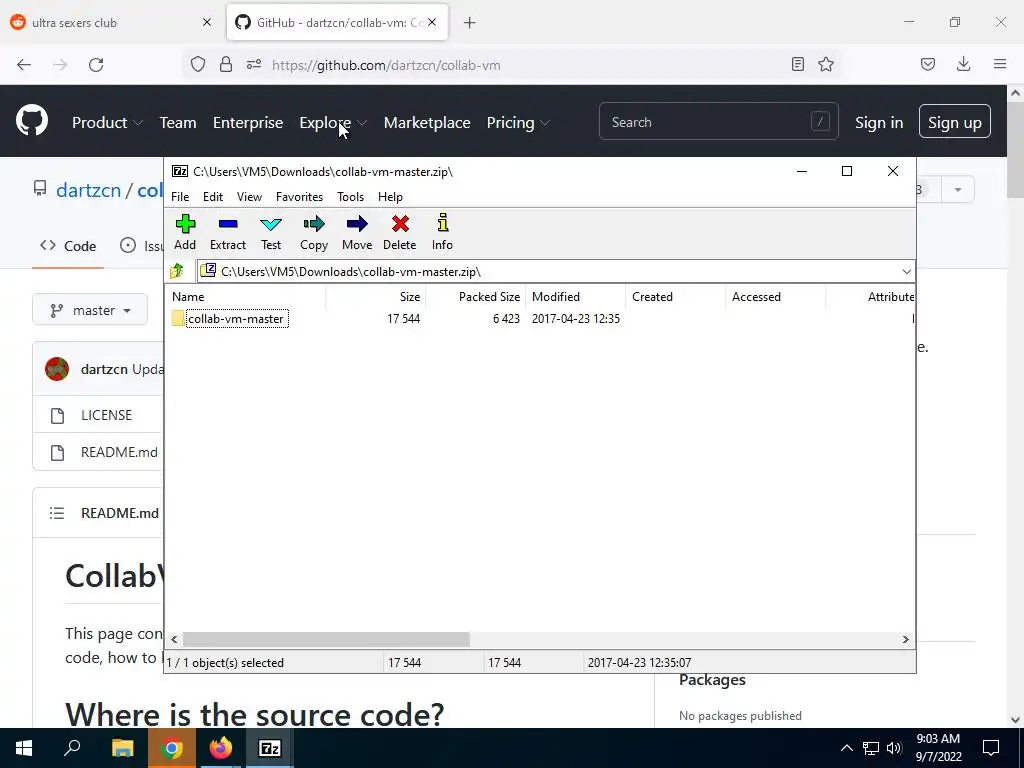Switch to the ultra sexers club tab

coord(111,23)
